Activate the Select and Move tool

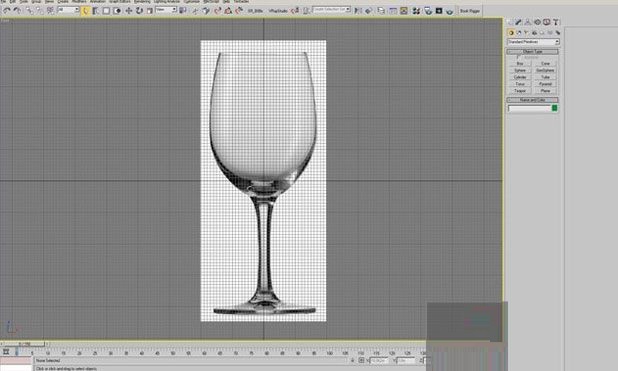click(128, 11)
